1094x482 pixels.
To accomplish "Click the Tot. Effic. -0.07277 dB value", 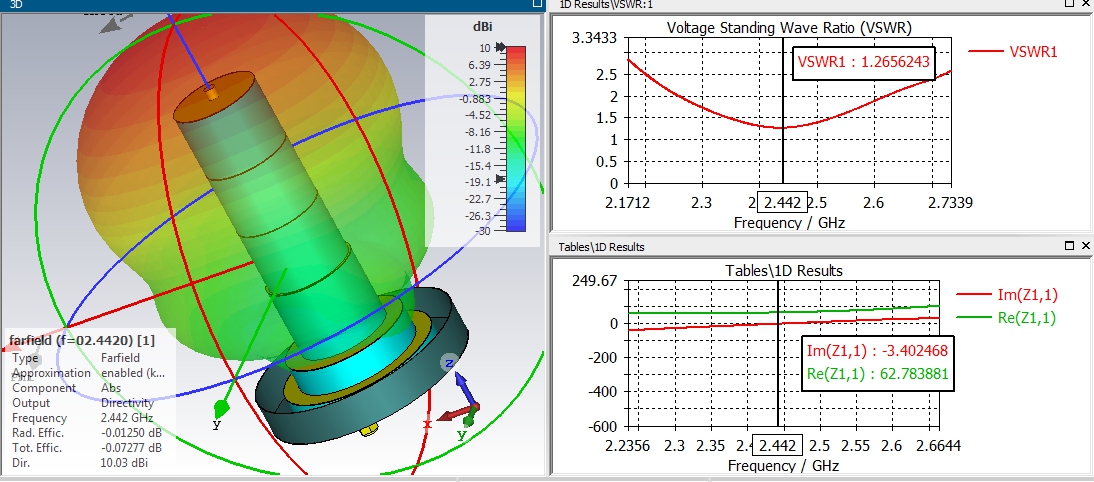I will point(131,448).
